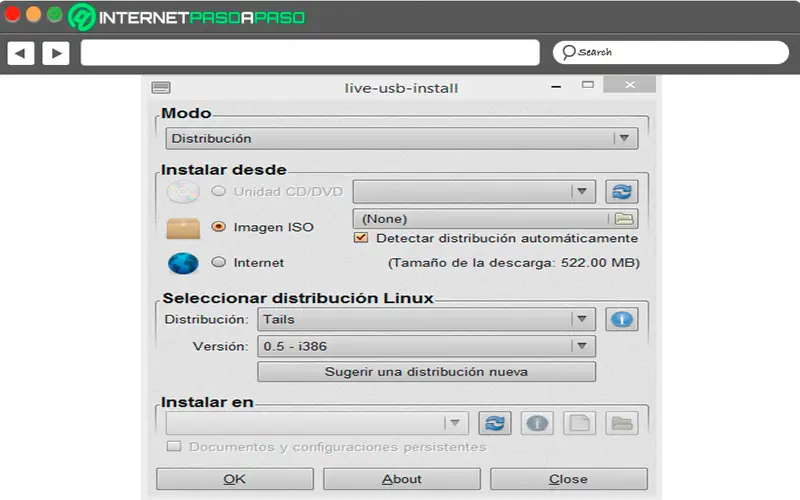The width and height of the screenshot is (800, 500).
Task: Open the CD/DVD drive selection dropdown
Action: pyautogui.click(x=474, y=192)
